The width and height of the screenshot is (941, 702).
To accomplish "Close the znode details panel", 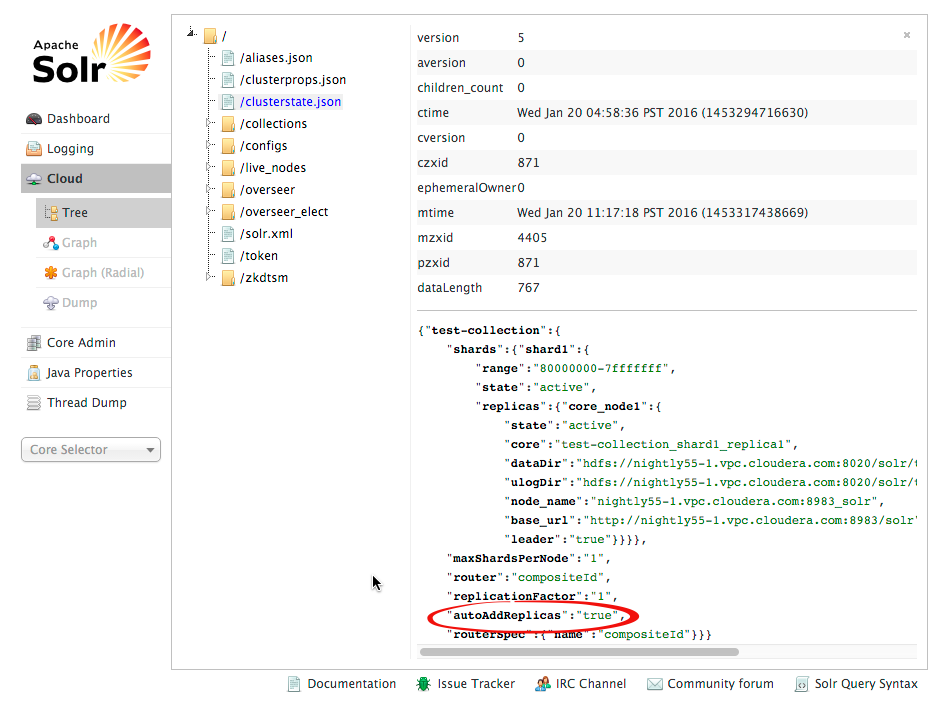I will click(907, 35).
